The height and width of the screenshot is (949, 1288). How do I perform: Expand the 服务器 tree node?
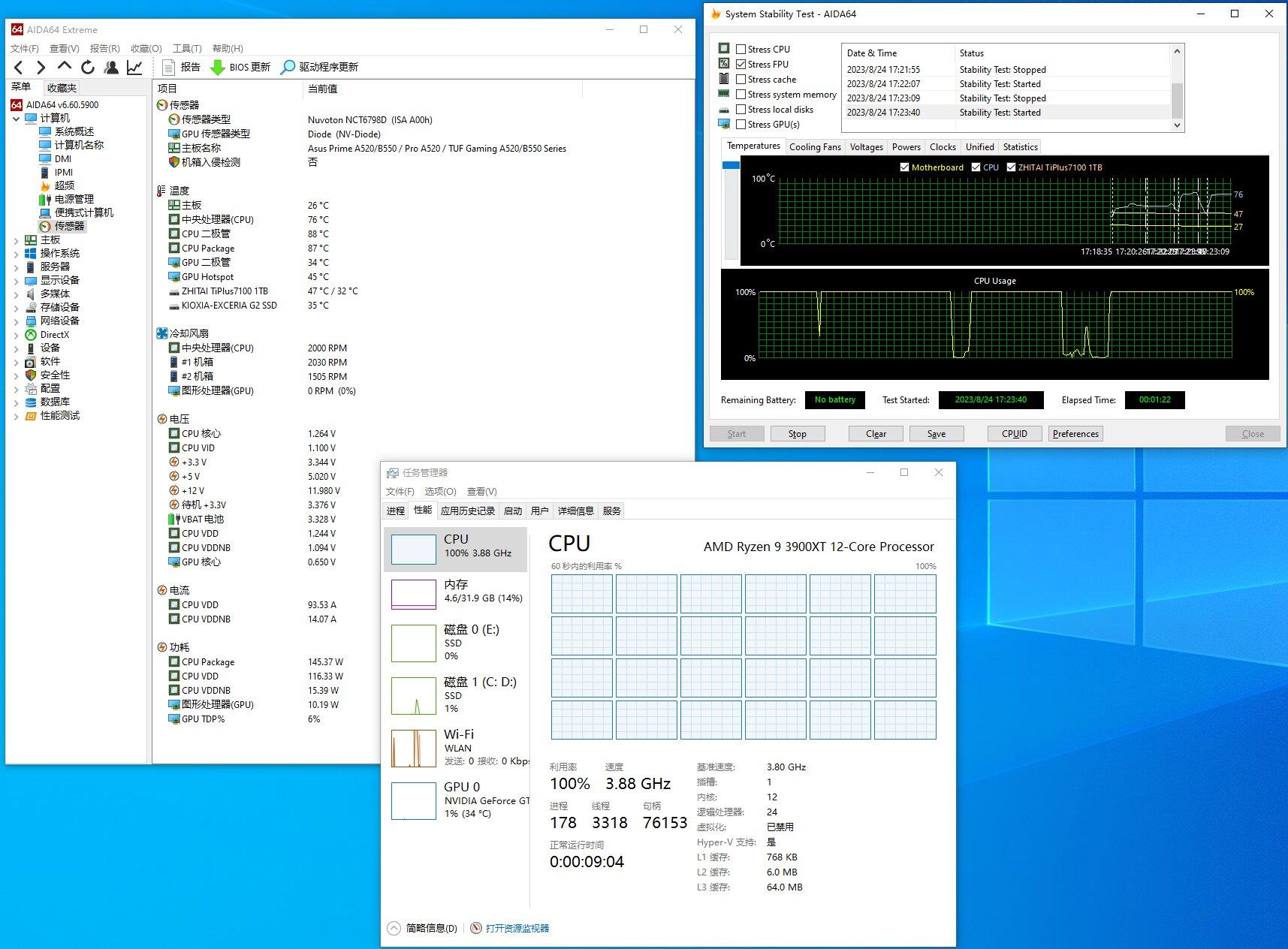[x=17, y=267]
